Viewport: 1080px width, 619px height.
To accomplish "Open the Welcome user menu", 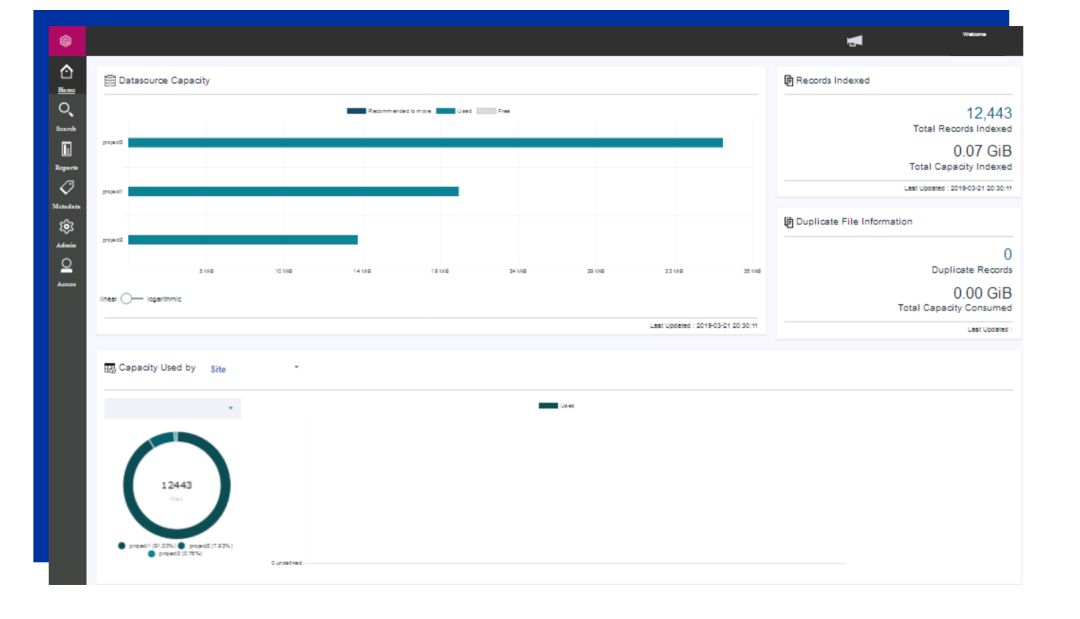I will tap(974, 34).
